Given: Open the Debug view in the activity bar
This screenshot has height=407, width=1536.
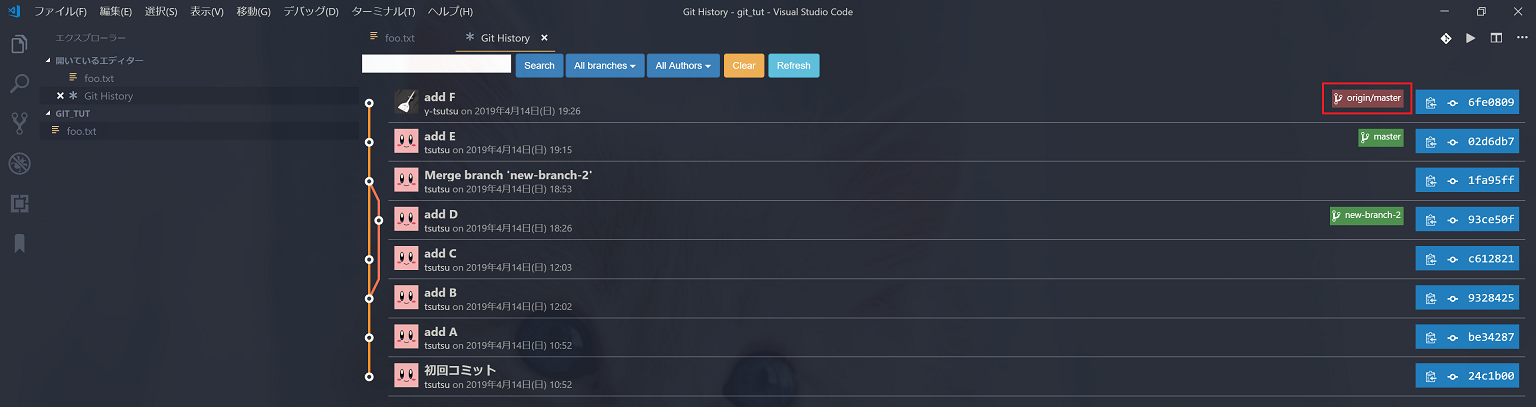Looking at the screenshot, I should click(19, 164).
